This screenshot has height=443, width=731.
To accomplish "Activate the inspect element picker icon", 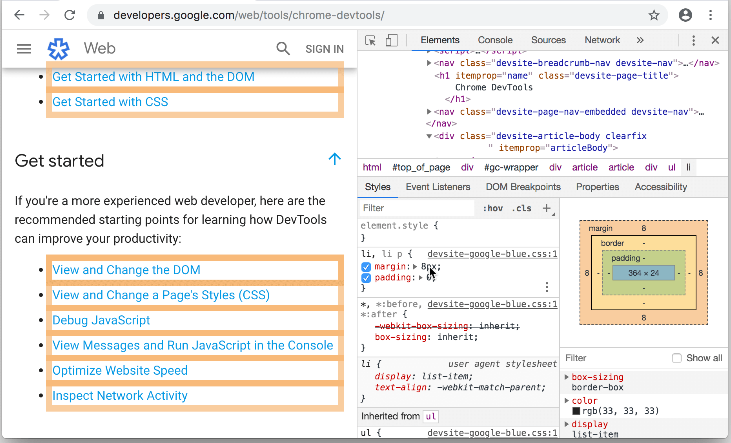I will [370, 40].
